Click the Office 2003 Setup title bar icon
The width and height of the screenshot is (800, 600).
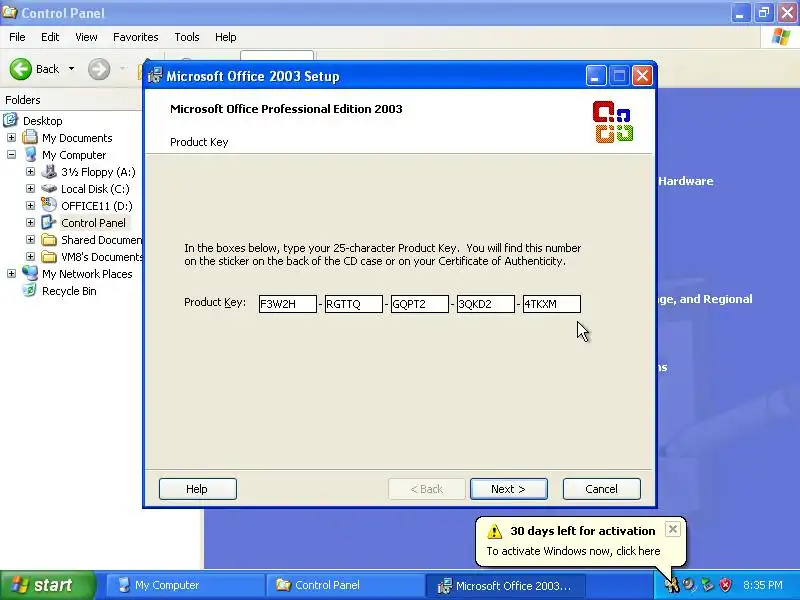click(x=155, y=76)
